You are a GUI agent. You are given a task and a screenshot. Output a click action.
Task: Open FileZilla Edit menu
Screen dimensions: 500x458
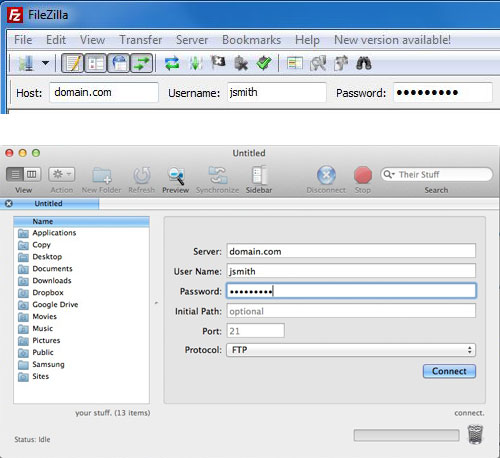pos(56,40)
